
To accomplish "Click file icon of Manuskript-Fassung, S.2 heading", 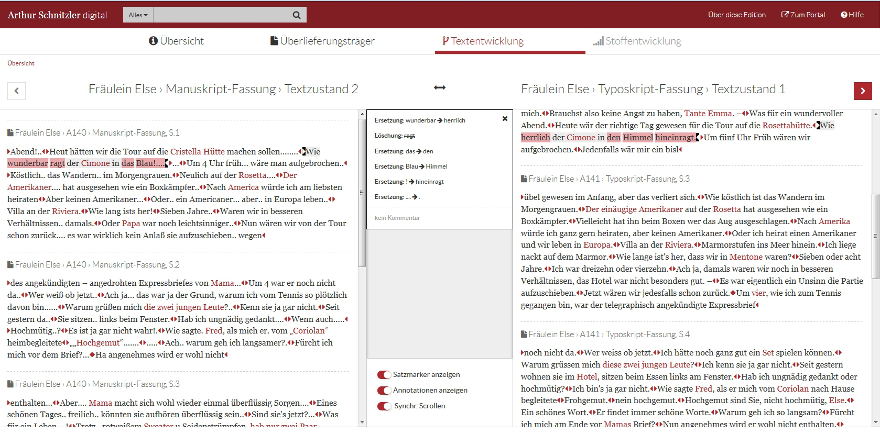I will [10, 264].
